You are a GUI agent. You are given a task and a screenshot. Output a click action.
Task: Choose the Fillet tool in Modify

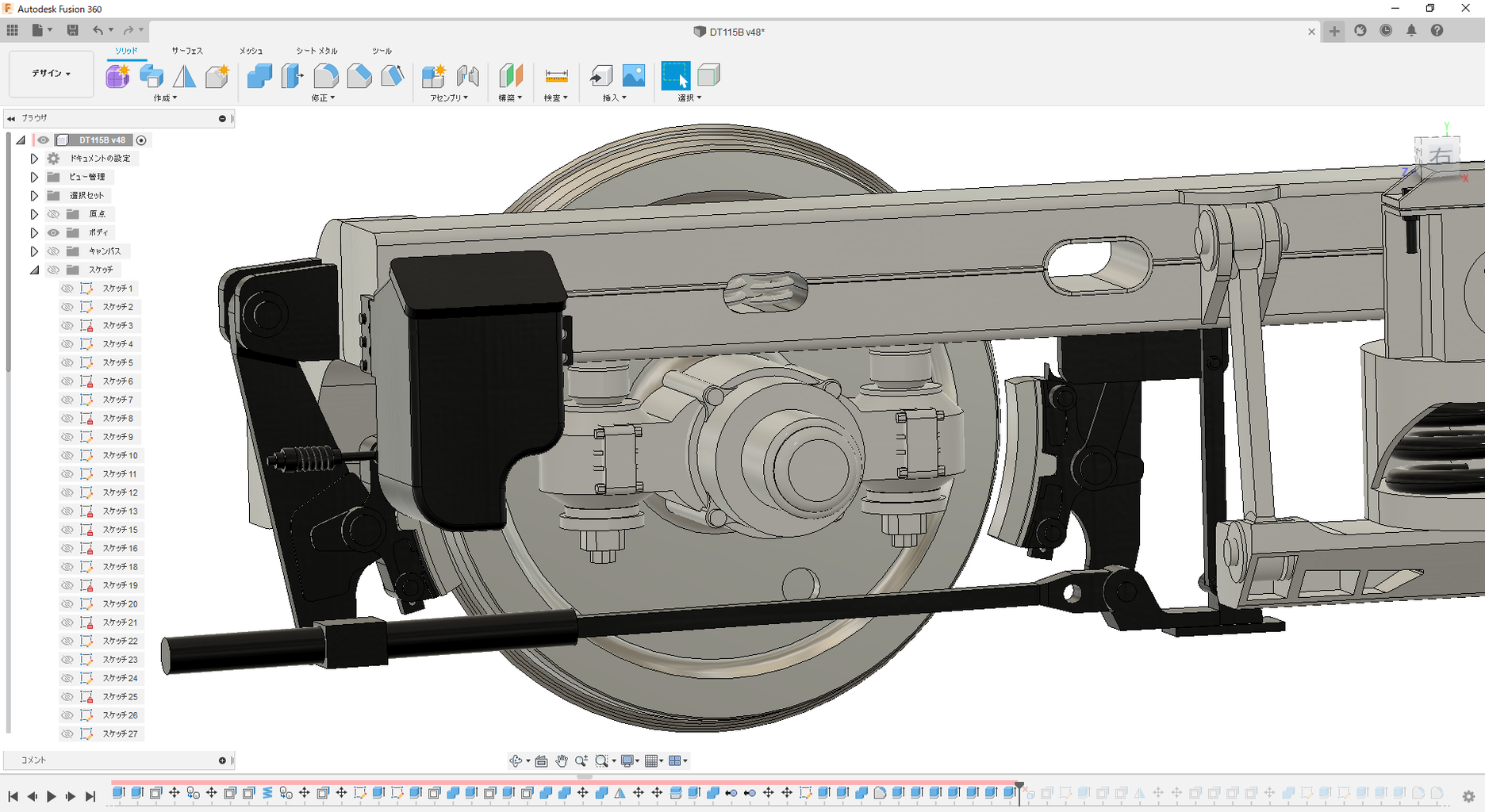[x=326, y=76]
